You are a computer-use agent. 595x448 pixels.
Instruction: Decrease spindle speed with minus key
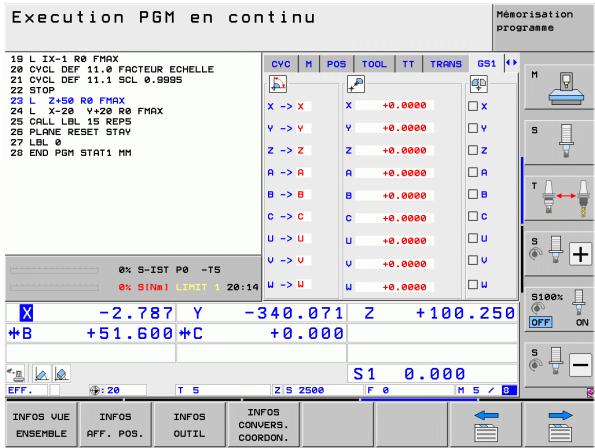coord(580,365)
